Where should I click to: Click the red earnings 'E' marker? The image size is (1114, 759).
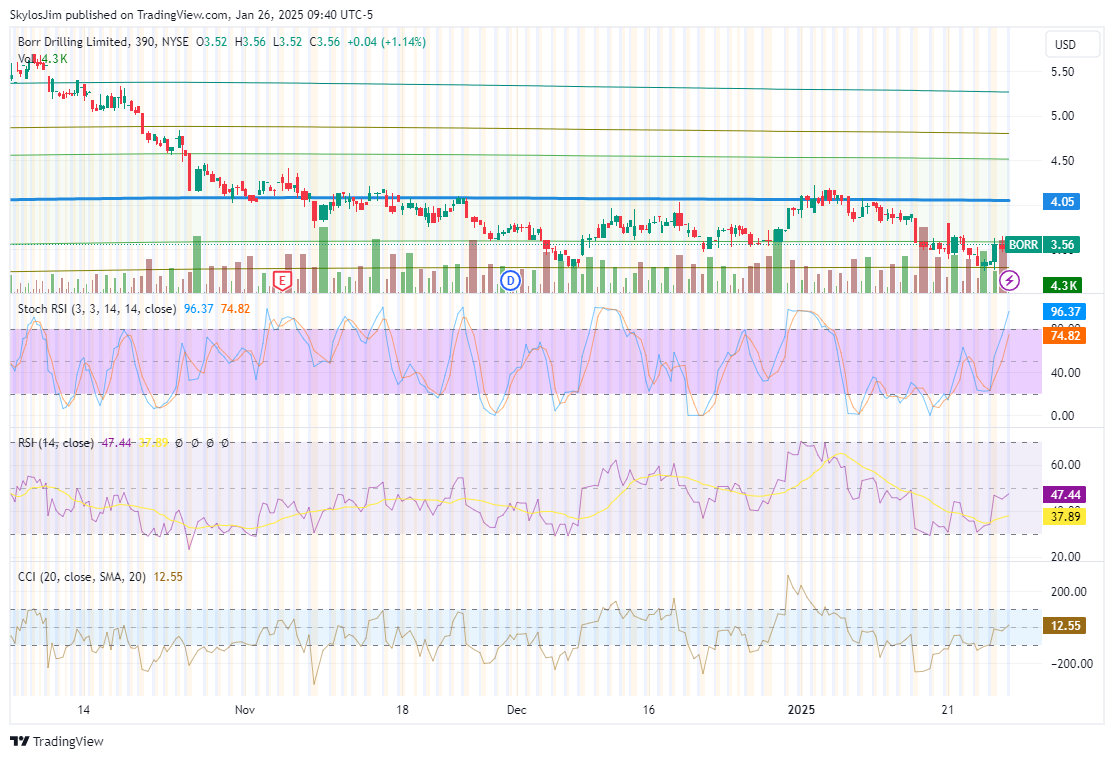click(x=282, y=281)
